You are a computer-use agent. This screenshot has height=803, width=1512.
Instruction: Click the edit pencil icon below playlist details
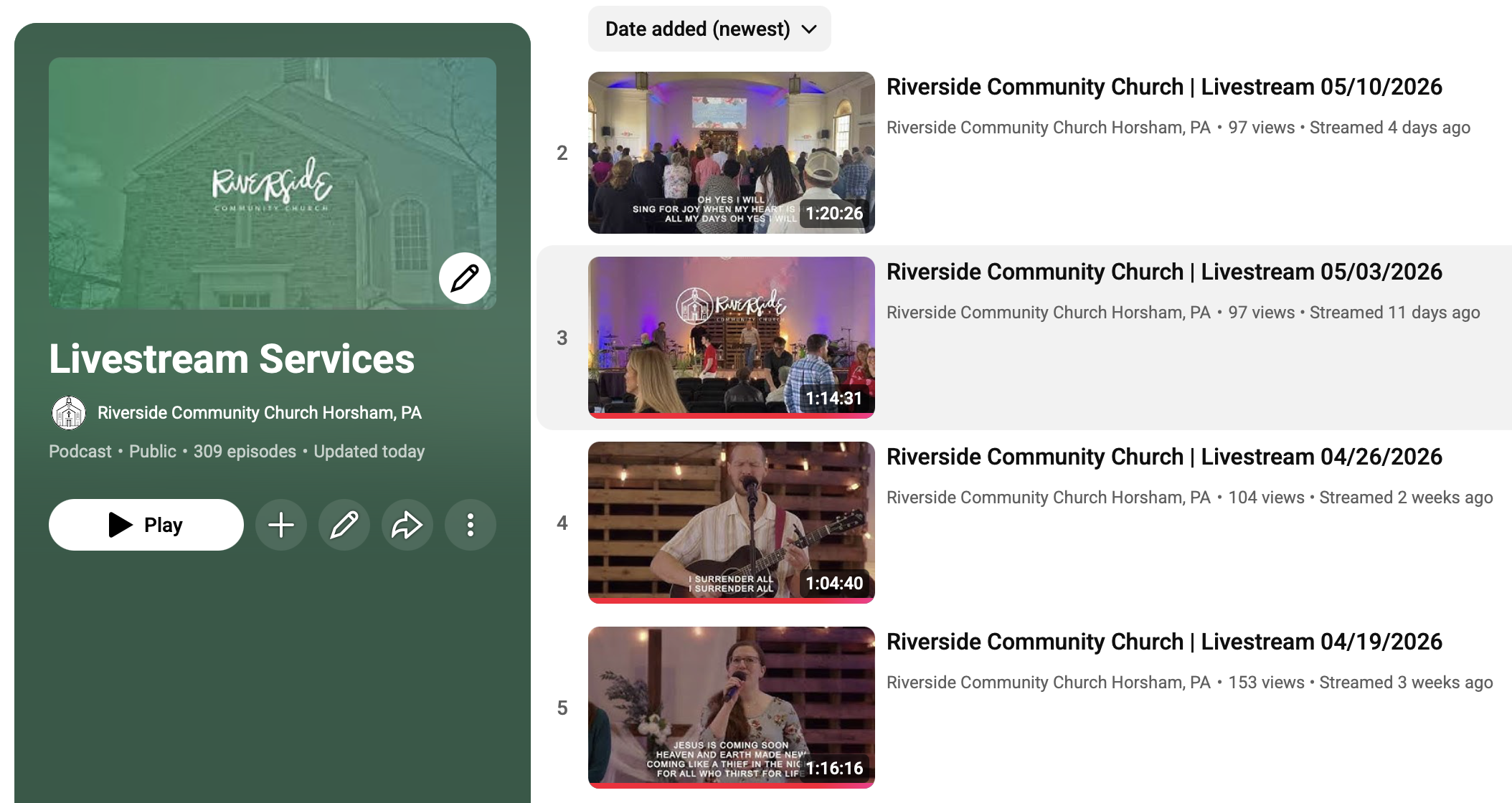coord(344,525)
